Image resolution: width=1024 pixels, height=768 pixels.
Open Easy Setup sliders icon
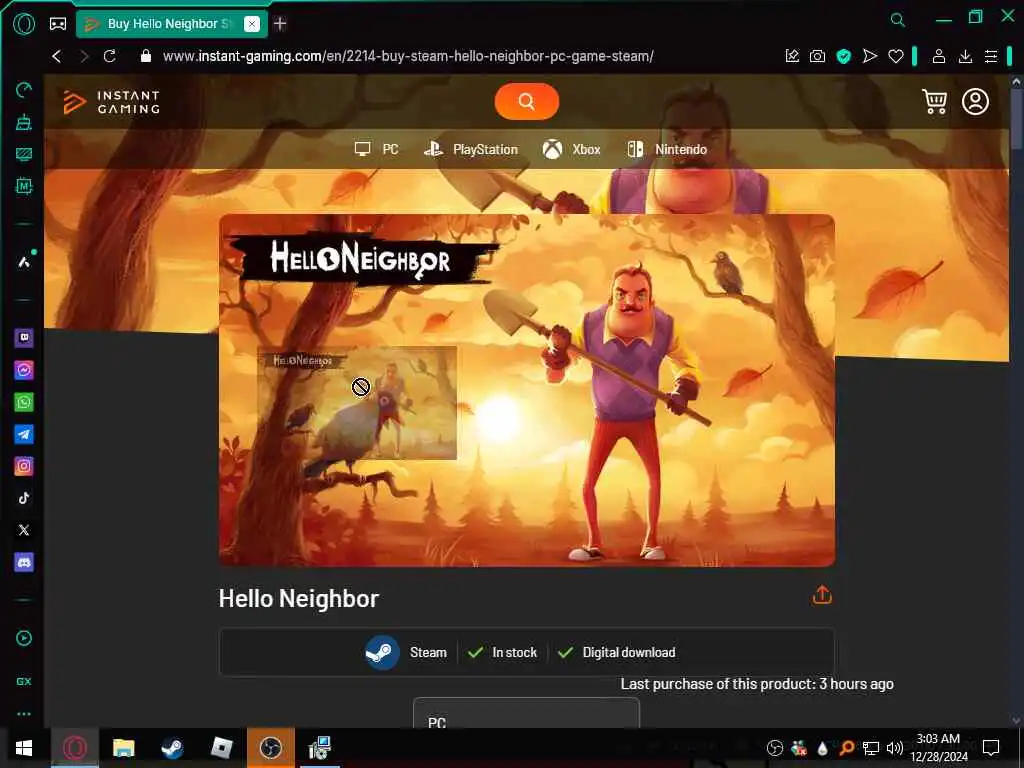pos(991,56)
